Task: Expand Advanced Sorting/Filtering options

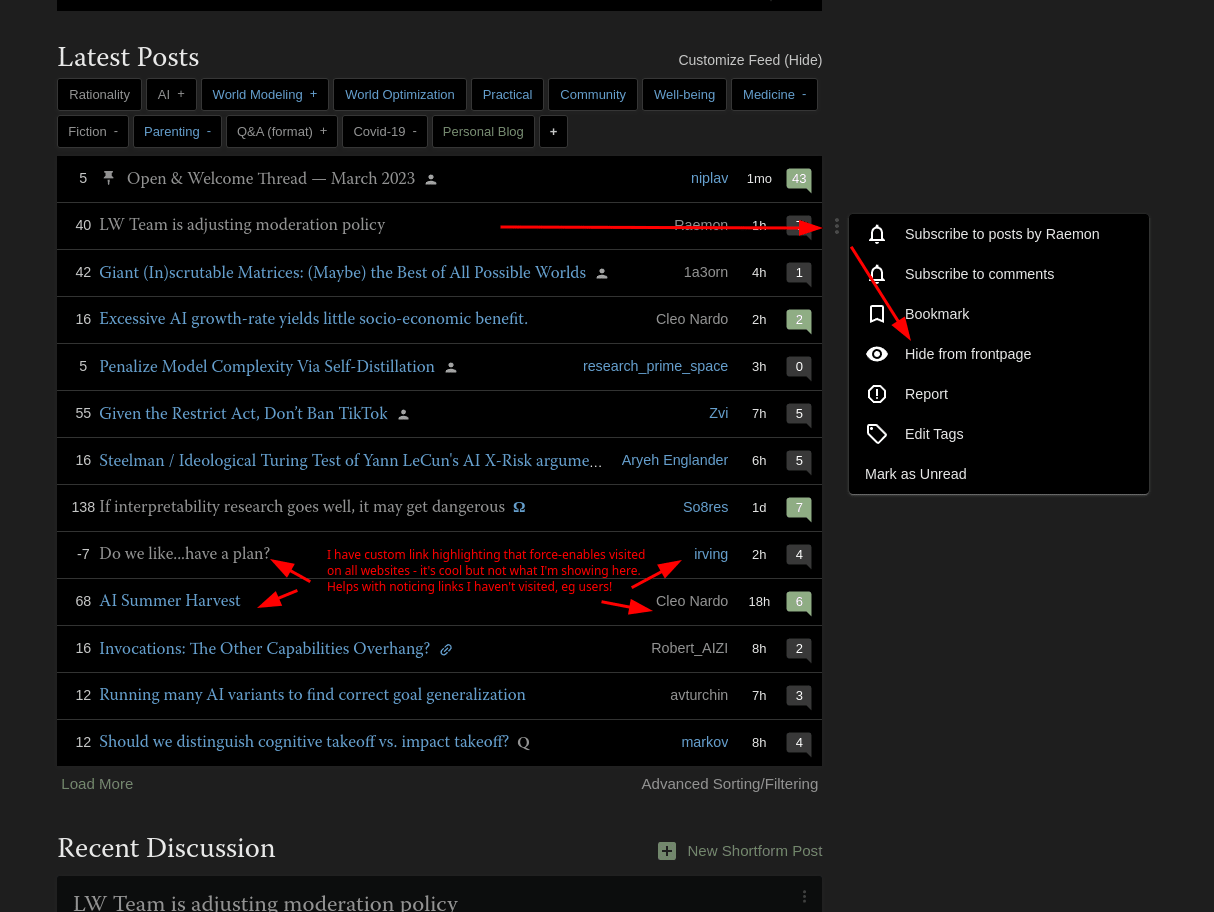Action: (729, 784)
